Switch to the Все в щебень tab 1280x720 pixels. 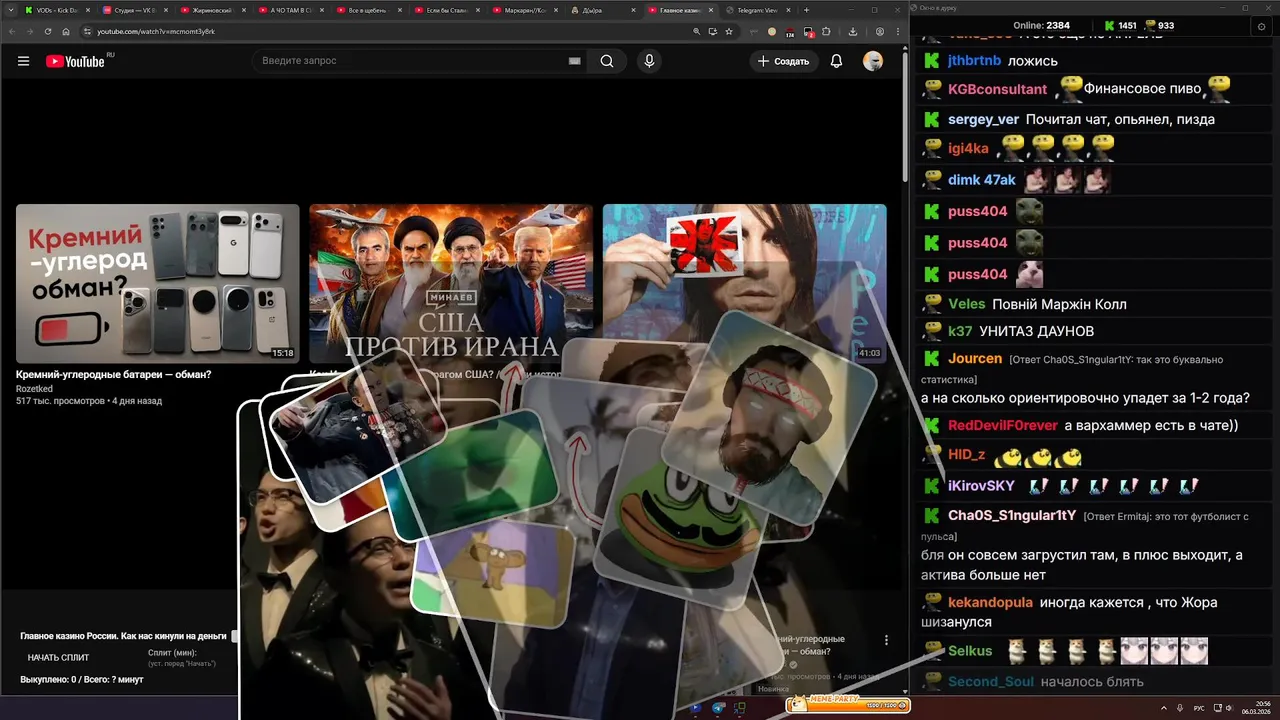[x=368, y=10]
